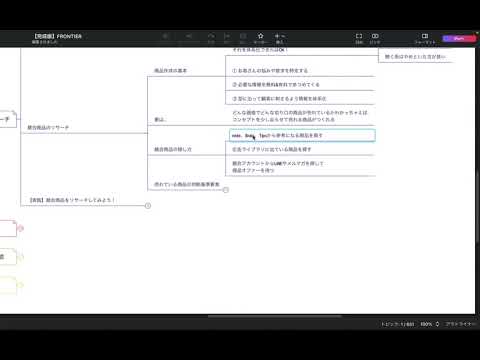Expand the collapsed 【実践】 branch circle
This screenshot has height=360, width=480.
(x=148, y=206)
